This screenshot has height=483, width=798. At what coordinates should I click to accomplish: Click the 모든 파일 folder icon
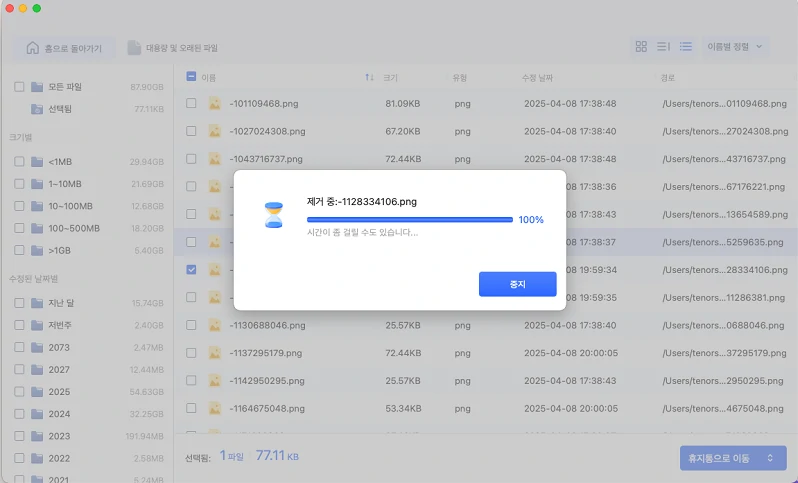pos(37,87)
